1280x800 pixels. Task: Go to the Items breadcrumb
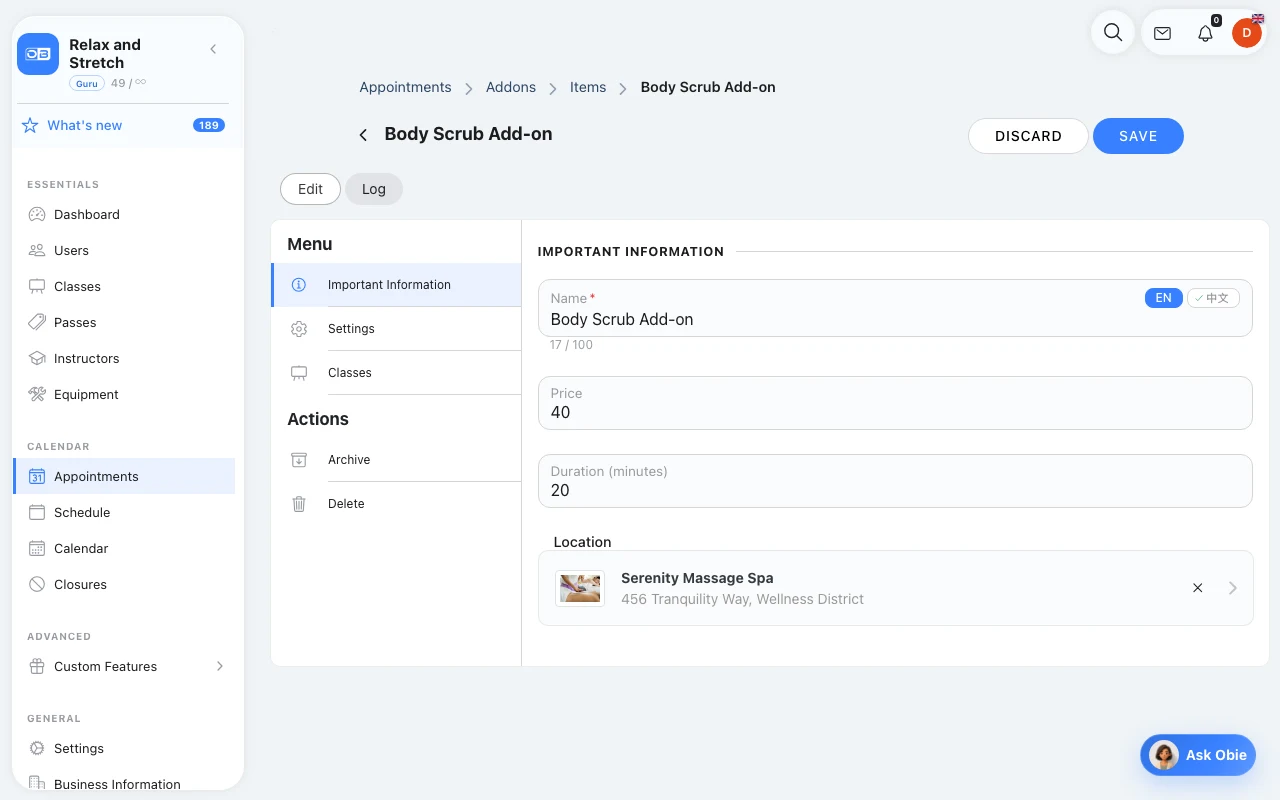(588, 87)
